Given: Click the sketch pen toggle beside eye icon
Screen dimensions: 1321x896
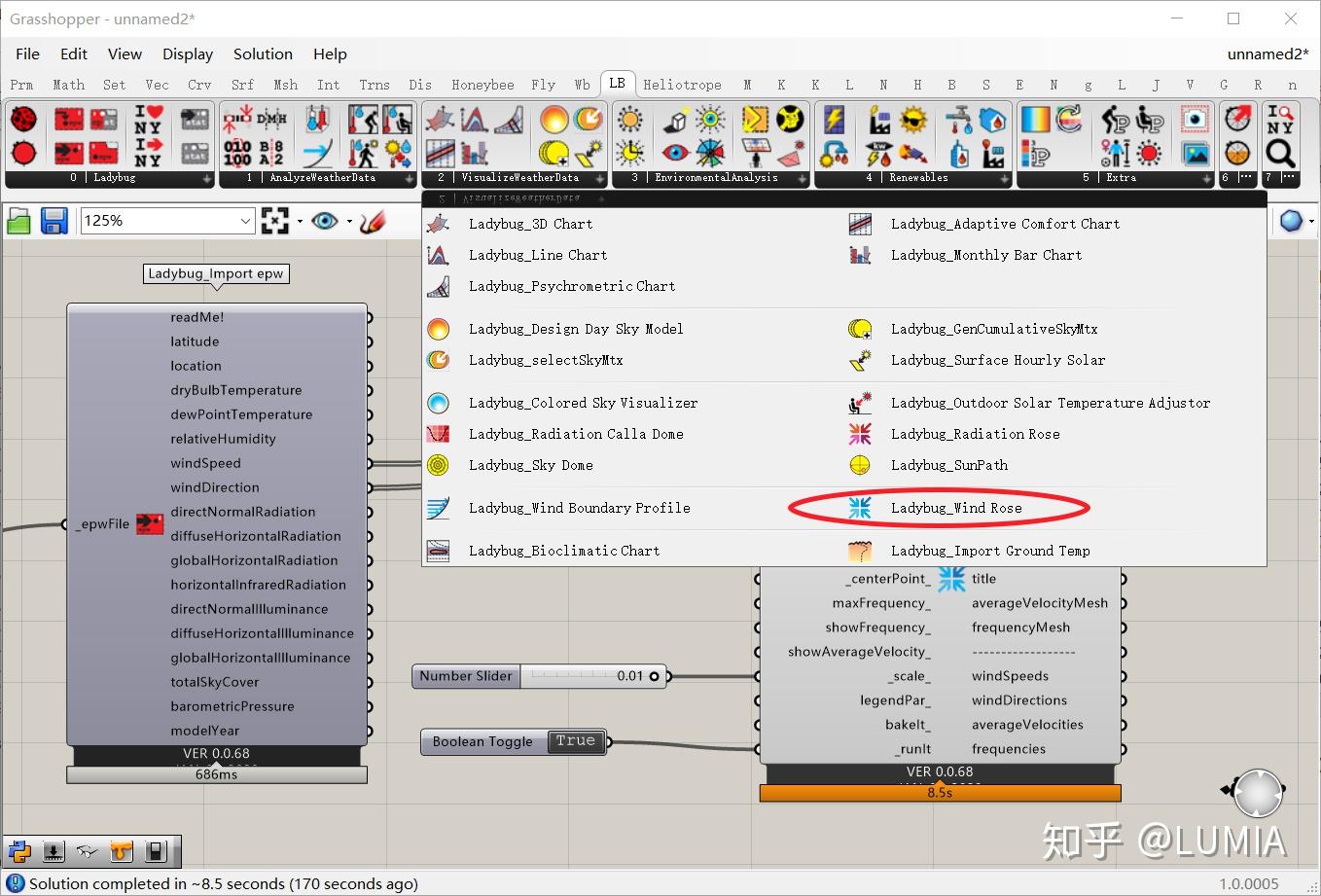Looking at the screenshot, I should click(373, 222).
